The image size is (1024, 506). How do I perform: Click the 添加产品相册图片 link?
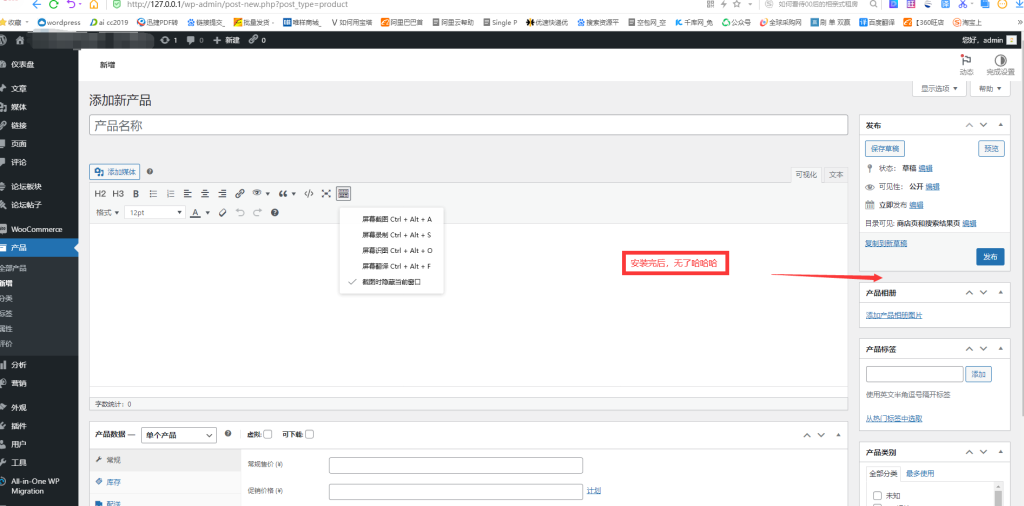(x=893, y=315)
